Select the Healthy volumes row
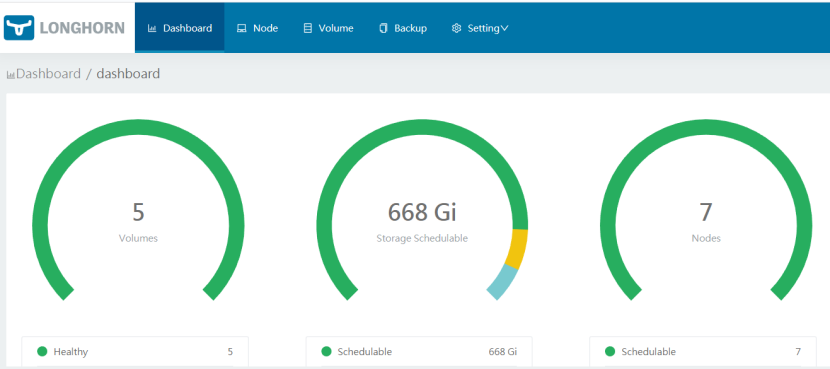The width and height of the screenshot is (830, 369). coord(135,351)
